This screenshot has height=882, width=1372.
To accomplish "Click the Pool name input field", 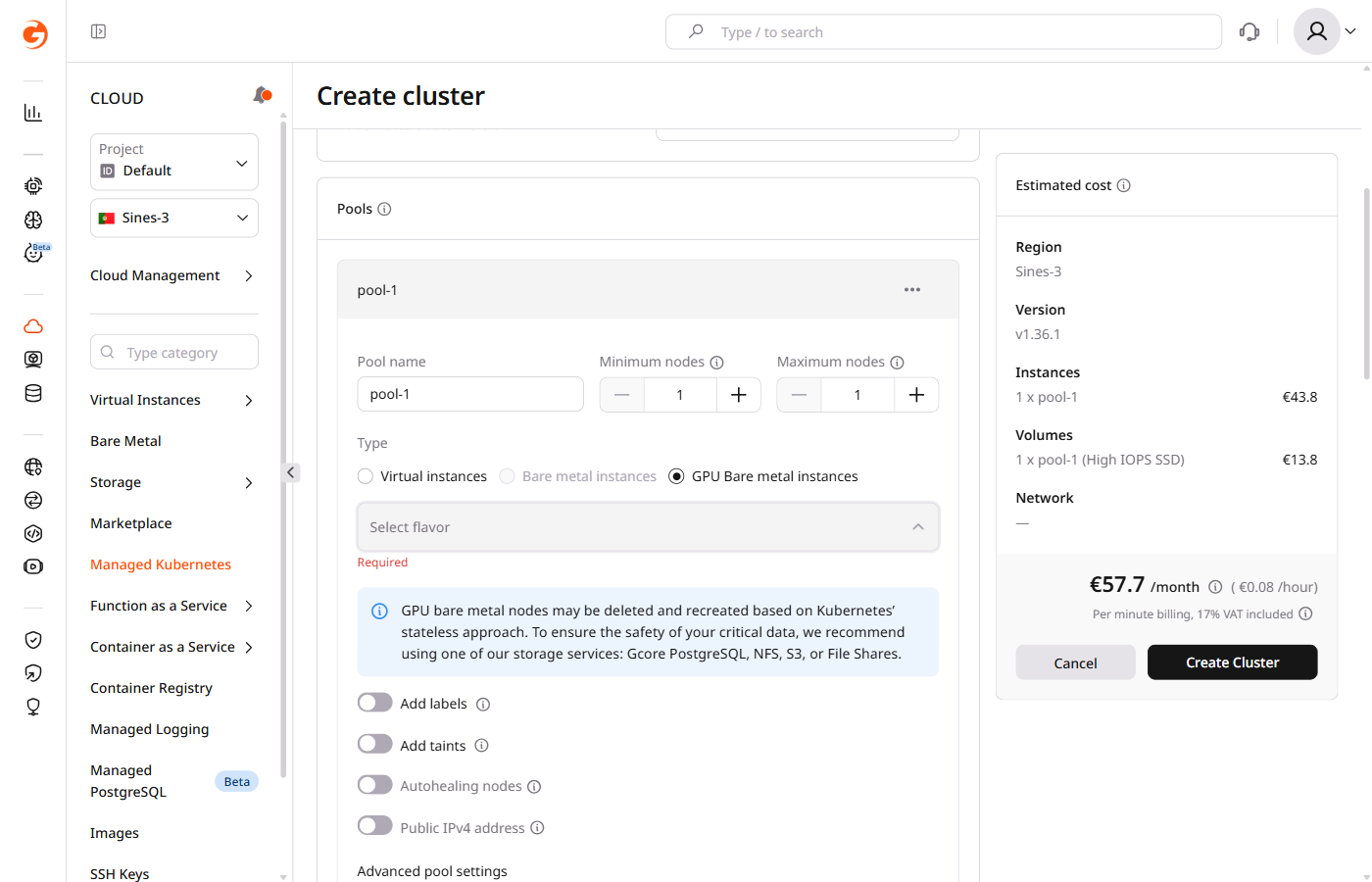I will (x=470, y=394).
